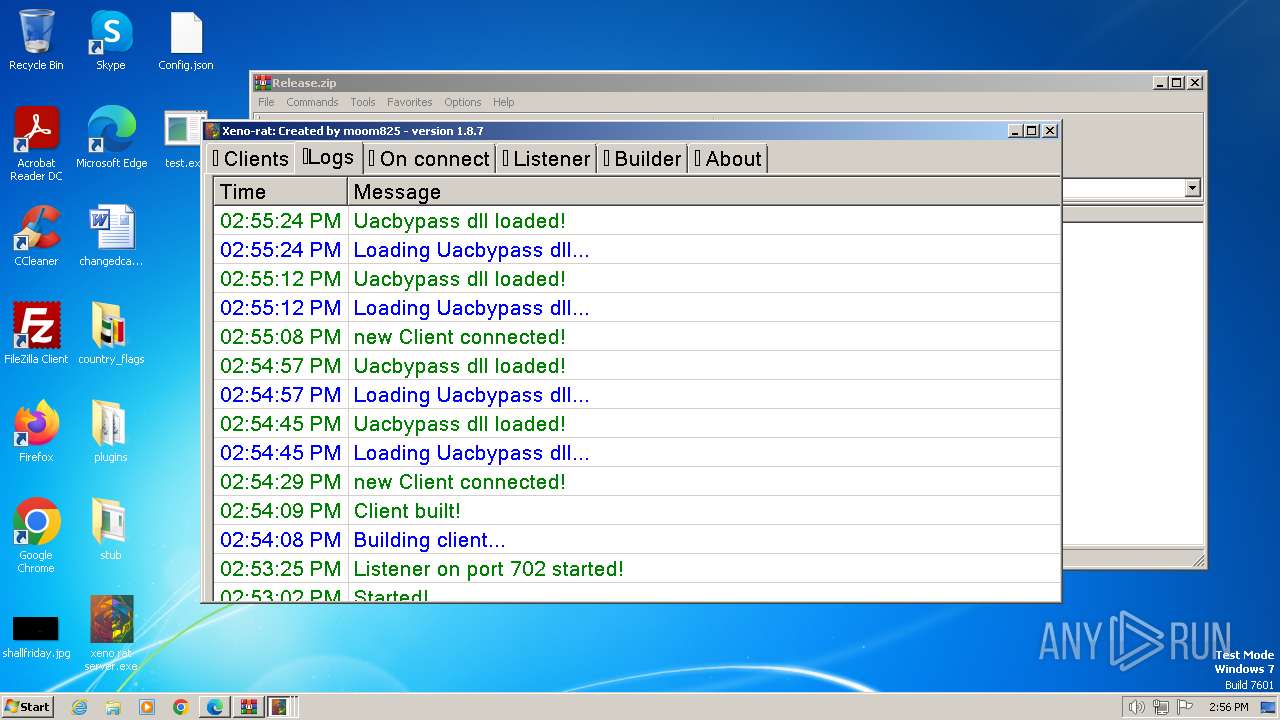Click the volume speaker tray icon
The height and width of the screenshot is (720, 1280).
click(1136, 707)
